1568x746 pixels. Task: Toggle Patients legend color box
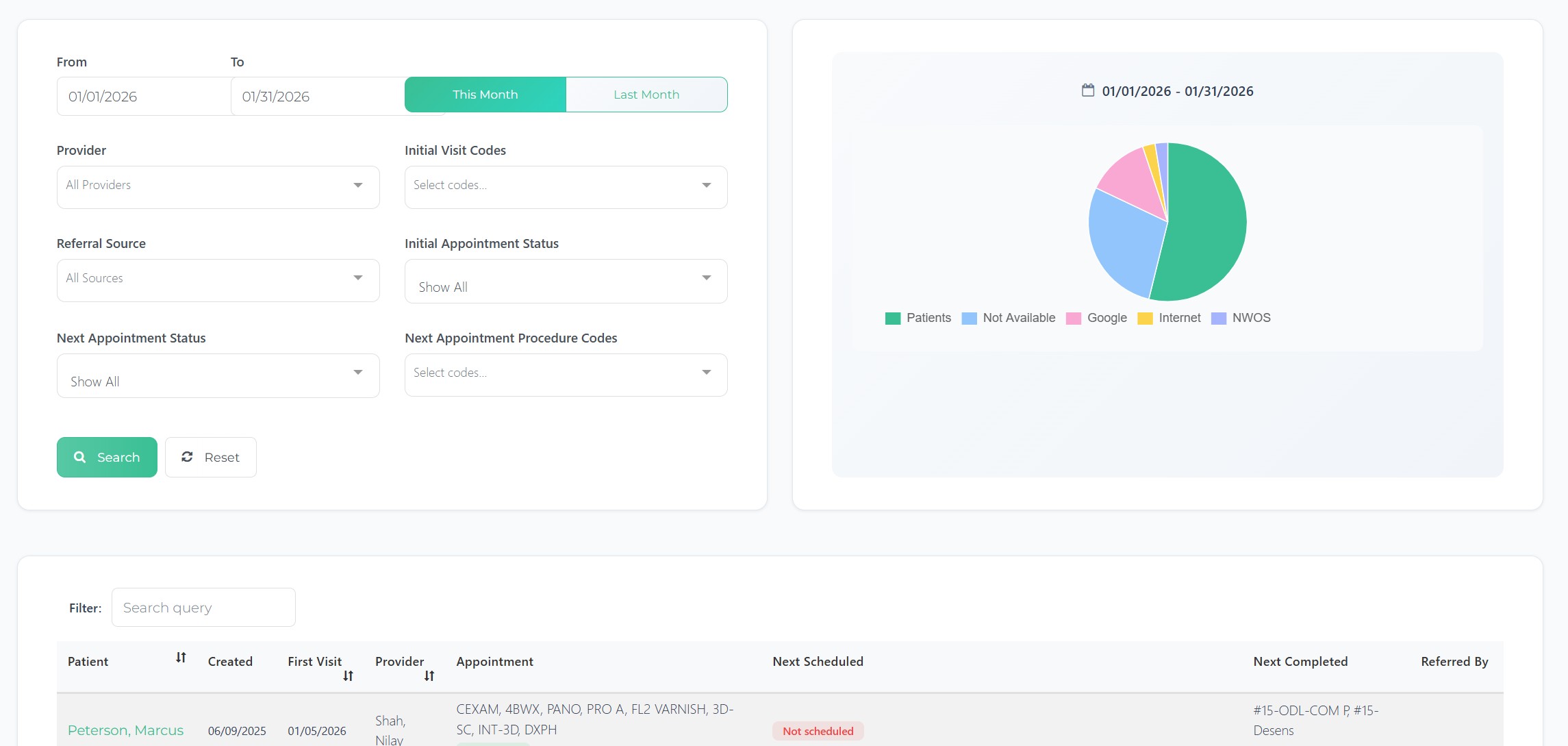892,319
